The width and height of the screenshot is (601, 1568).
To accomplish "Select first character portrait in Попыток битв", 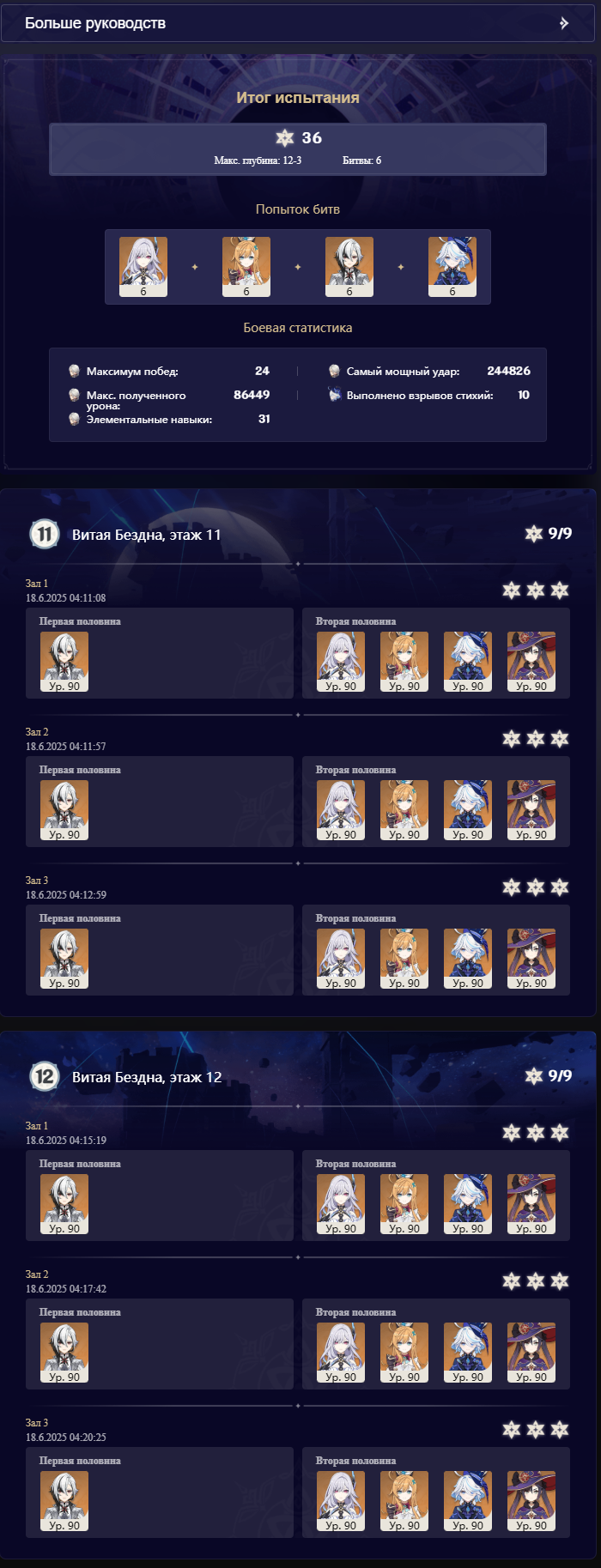I will tap(143, 267).
